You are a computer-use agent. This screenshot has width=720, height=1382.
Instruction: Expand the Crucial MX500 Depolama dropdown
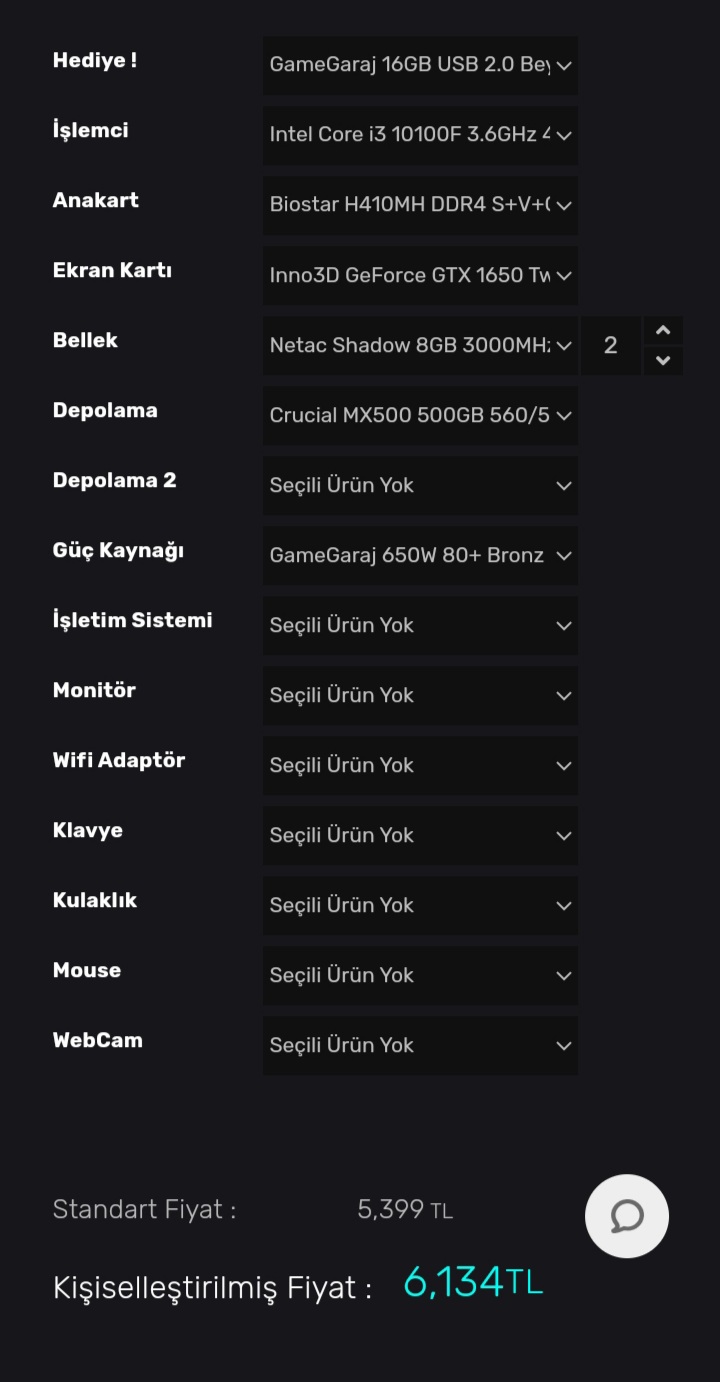[x=420, y=415]
